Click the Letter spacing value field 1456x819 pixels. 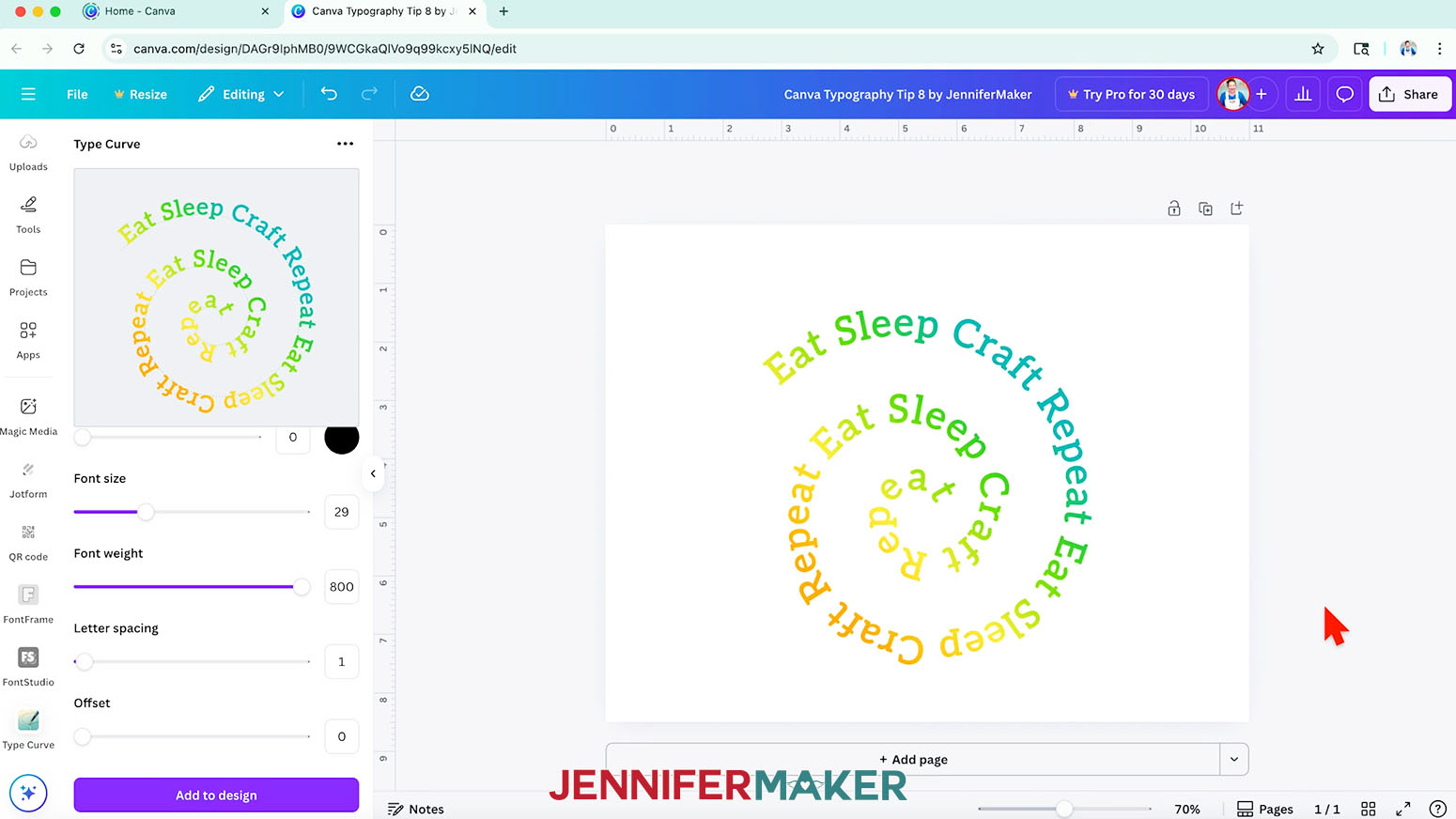click(341, 661)
